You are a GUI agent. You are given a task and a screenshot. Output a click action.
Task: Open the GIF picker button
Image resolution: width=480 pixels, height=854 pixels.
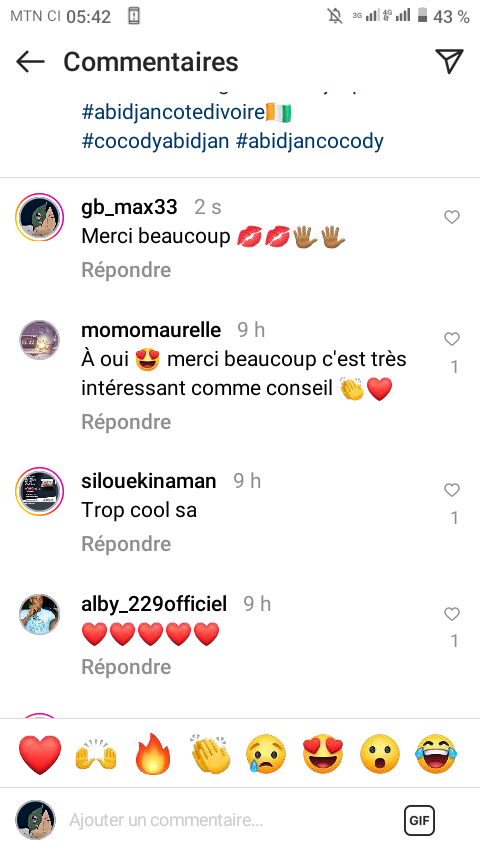pos(419,820)
